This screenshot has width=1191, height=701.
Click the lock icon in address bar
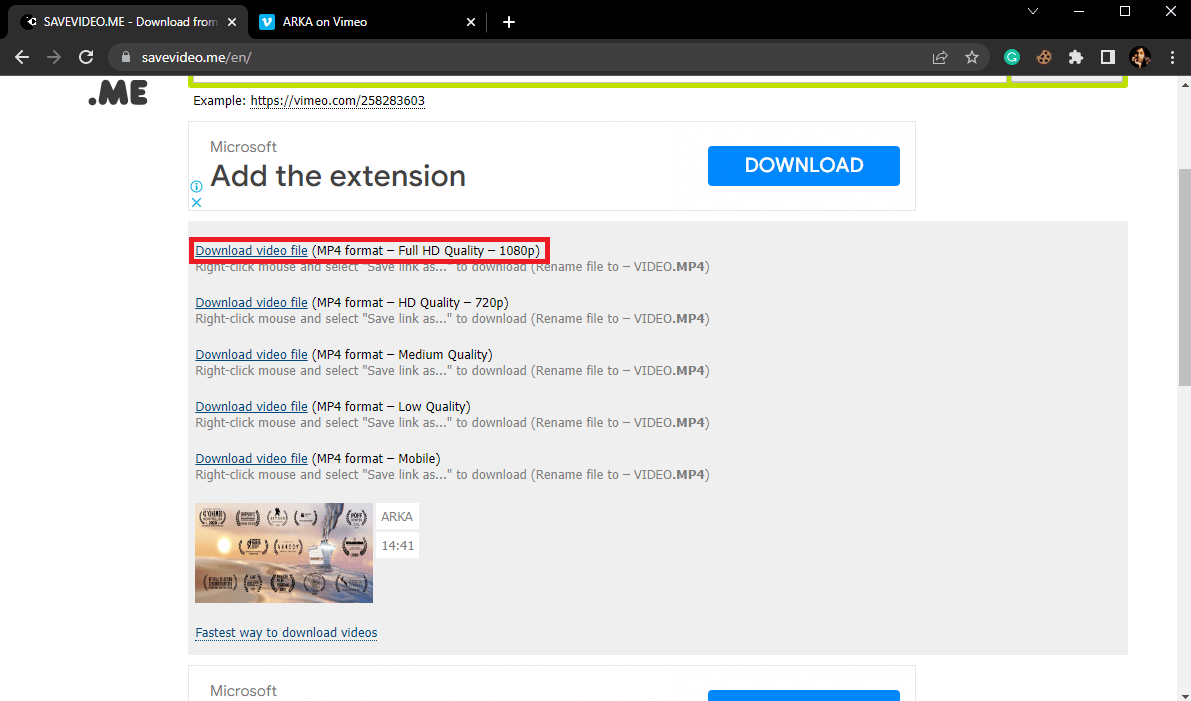pos(126,57)
